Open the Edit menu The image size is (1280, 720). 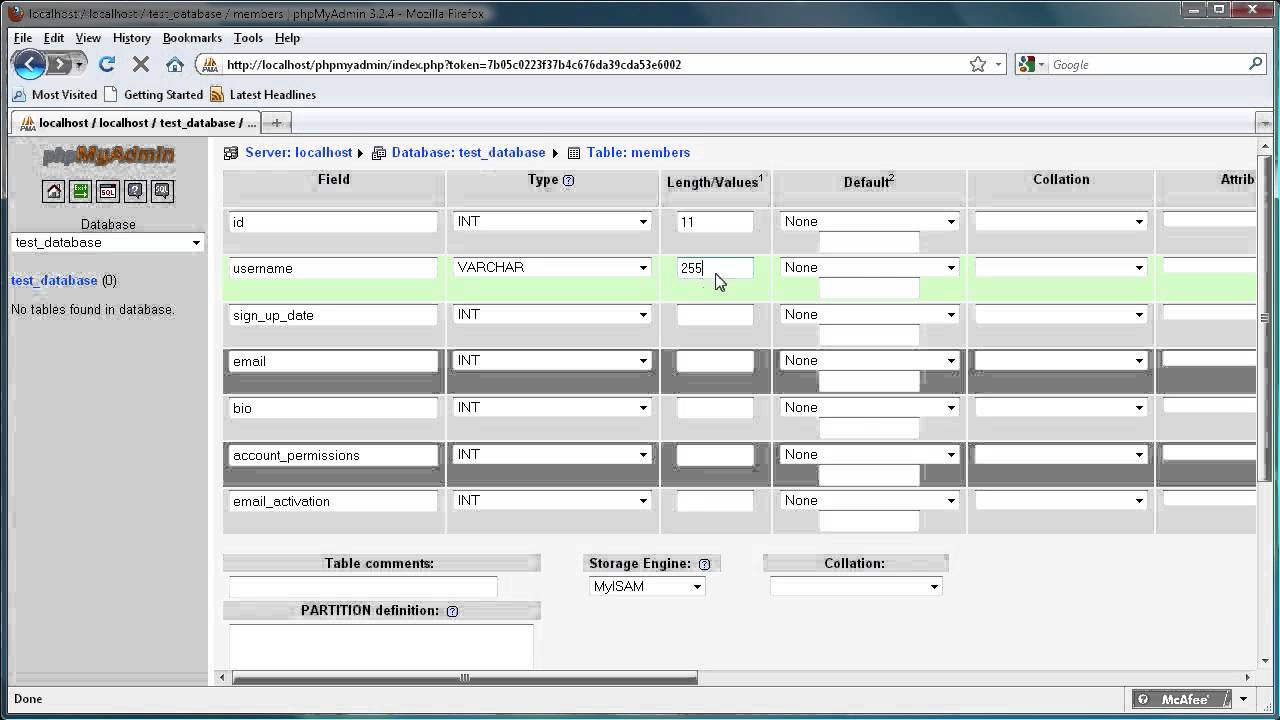click(54, 38)
